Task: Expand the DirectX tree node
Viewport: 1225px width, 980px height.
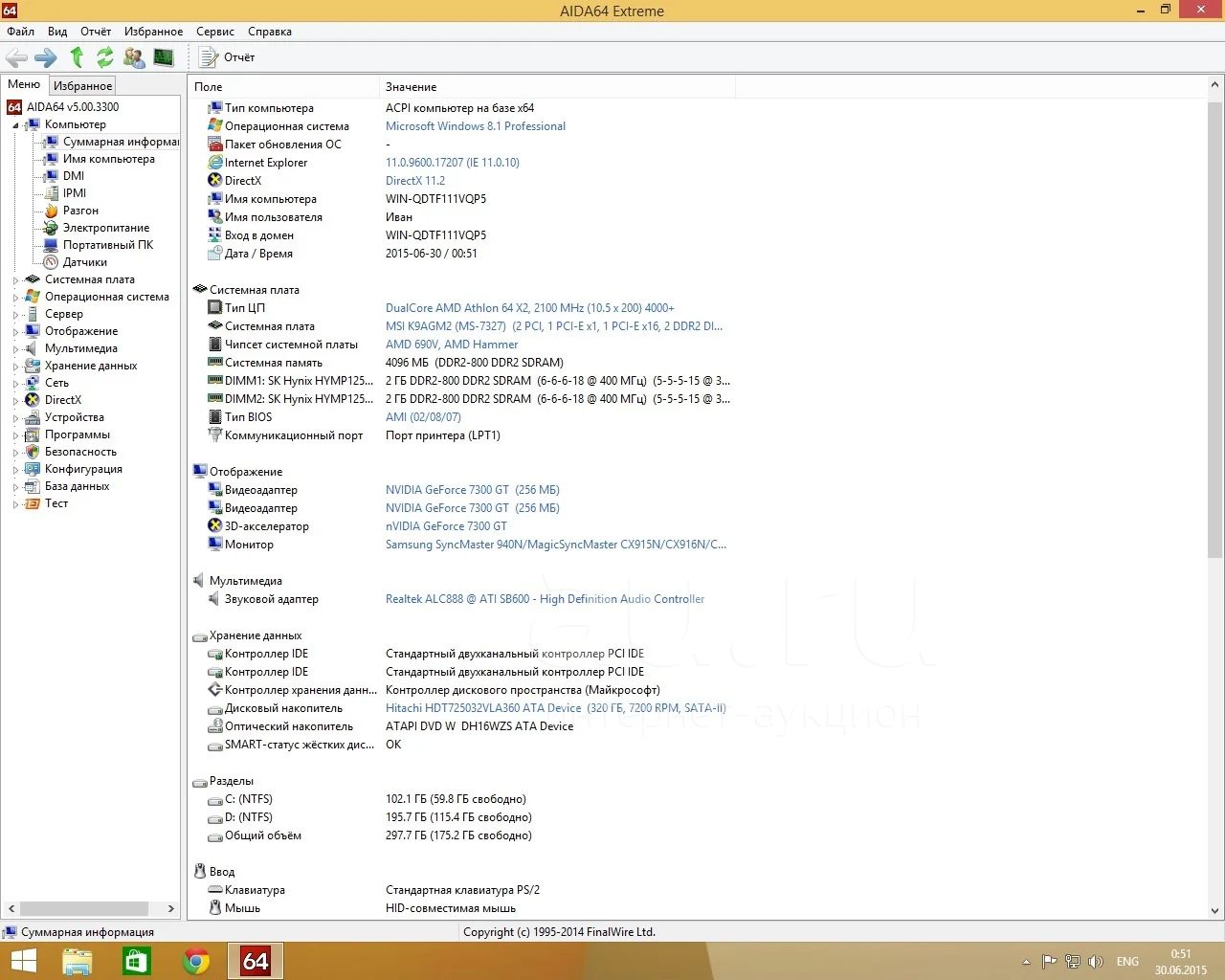Action: [x=15, y=401]
